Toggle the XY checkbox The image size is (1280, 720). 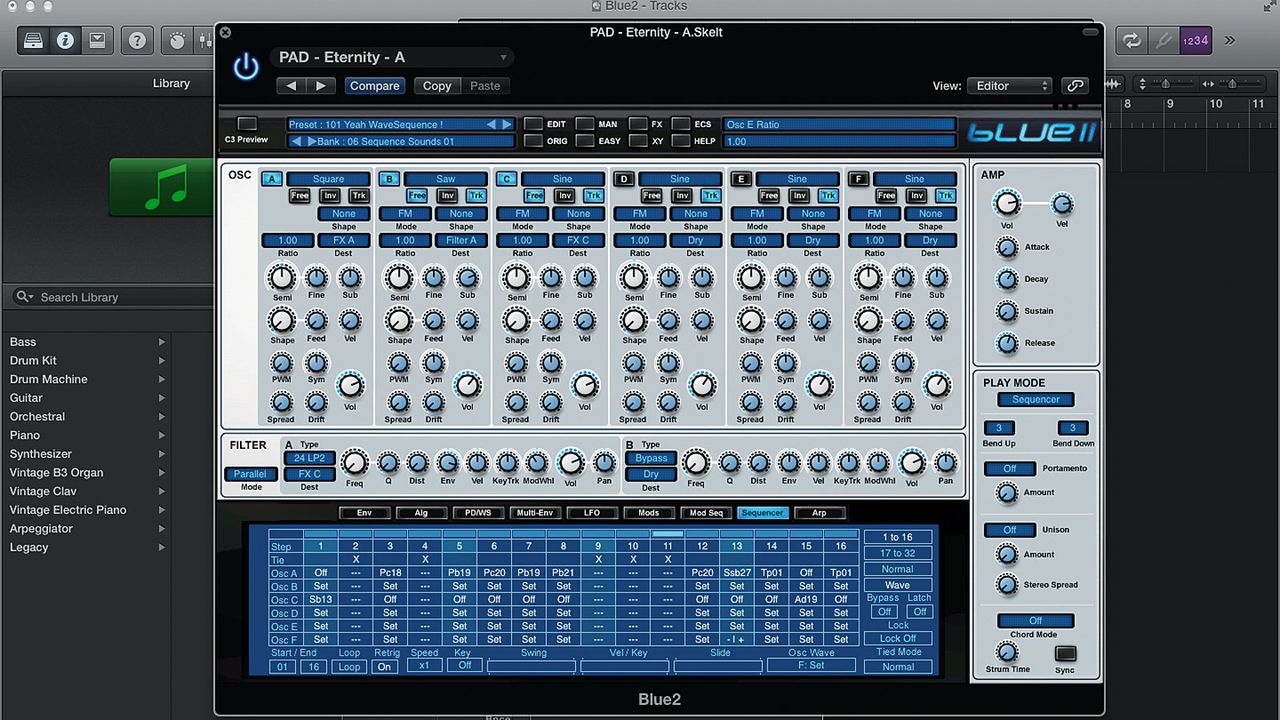tap(638, 141)
